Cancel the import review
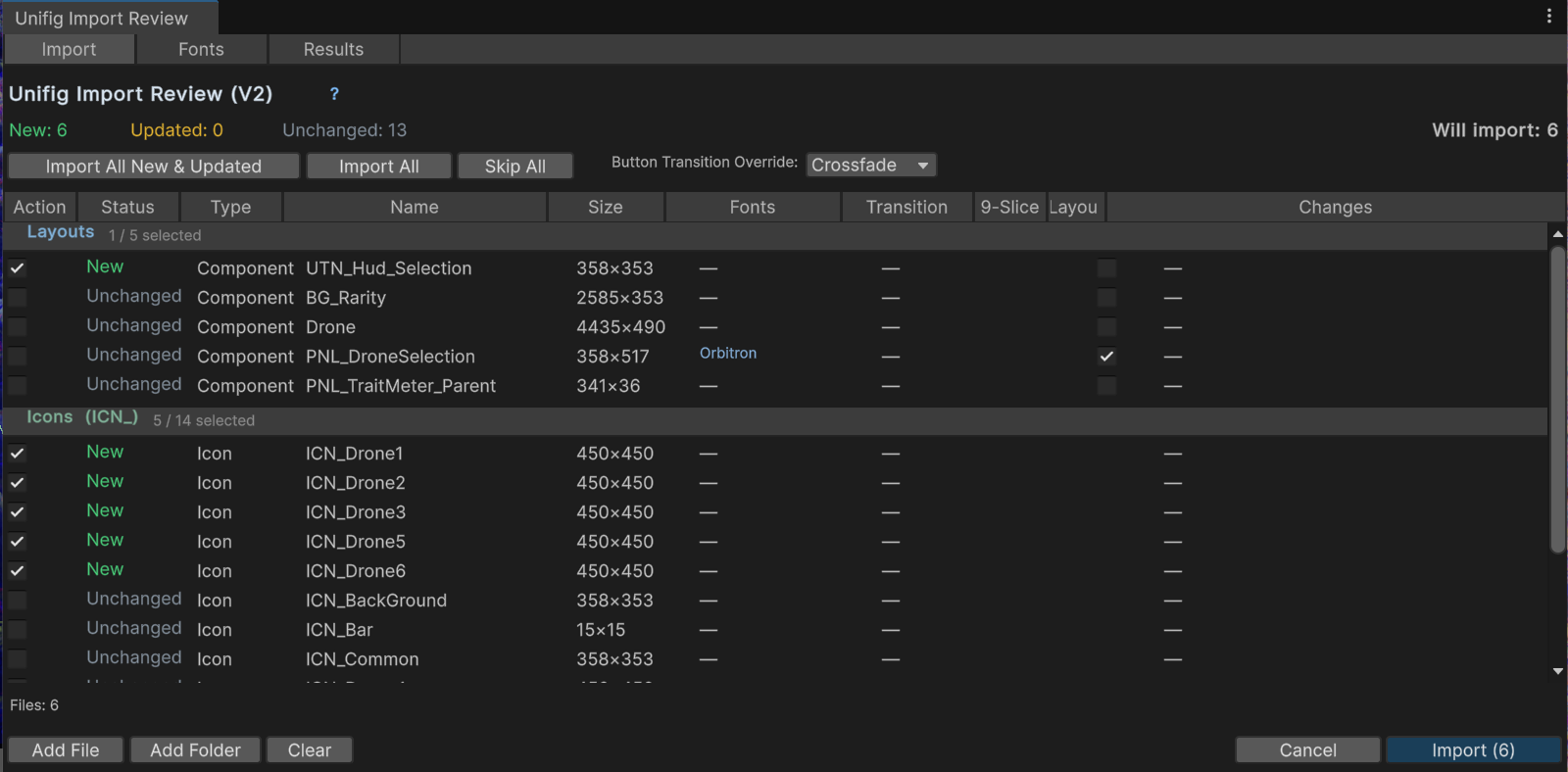 click(x=1307, y=749)
